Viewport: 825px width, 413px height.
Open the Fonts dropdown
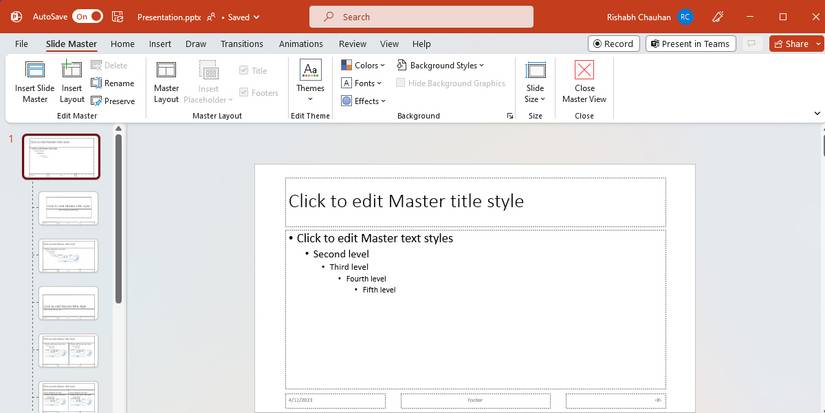click(x=361, y=83)
